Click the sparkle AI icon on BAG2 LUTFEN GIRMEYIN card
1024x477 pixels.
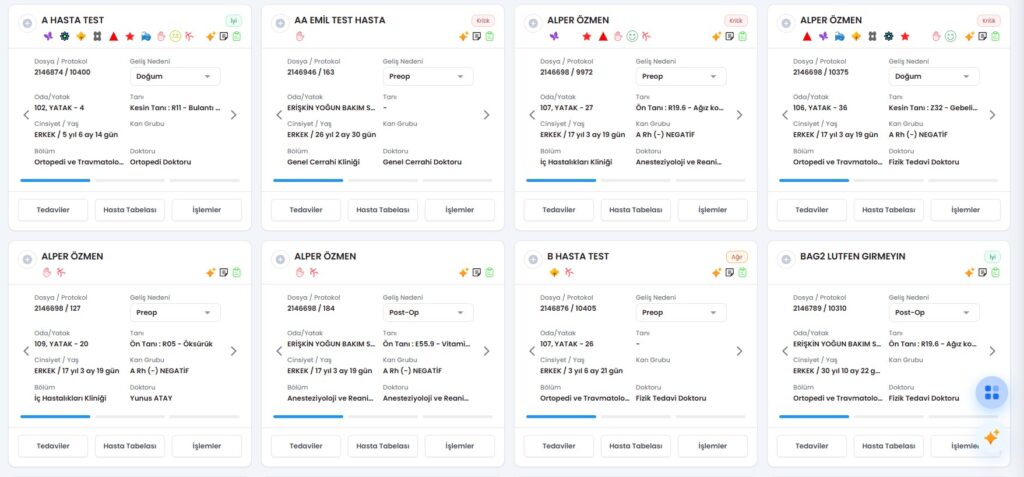tap(968, 273)
